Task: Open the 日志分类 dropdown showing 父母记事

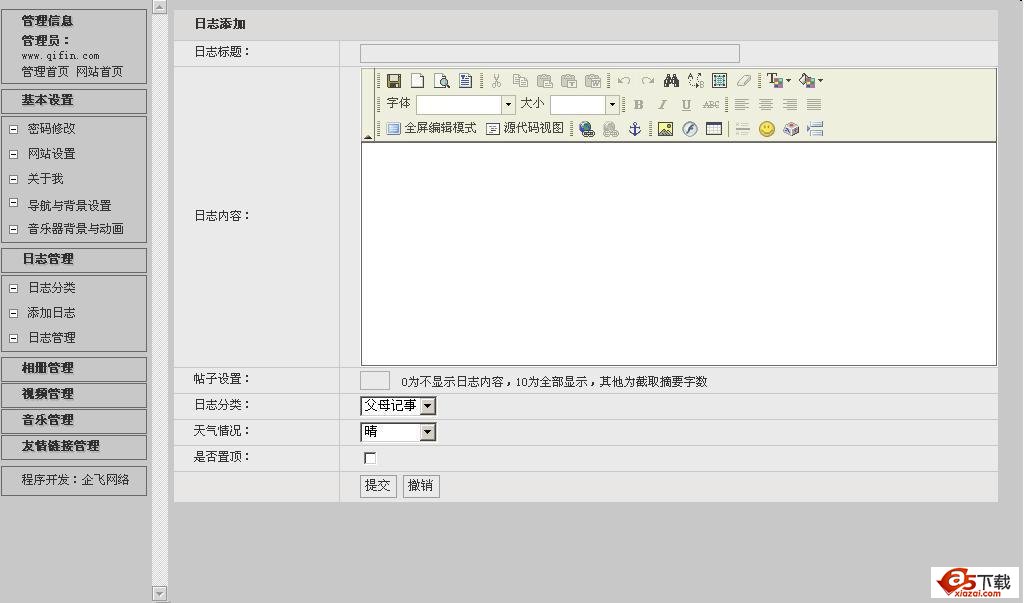Action: (x=398, y=406)
